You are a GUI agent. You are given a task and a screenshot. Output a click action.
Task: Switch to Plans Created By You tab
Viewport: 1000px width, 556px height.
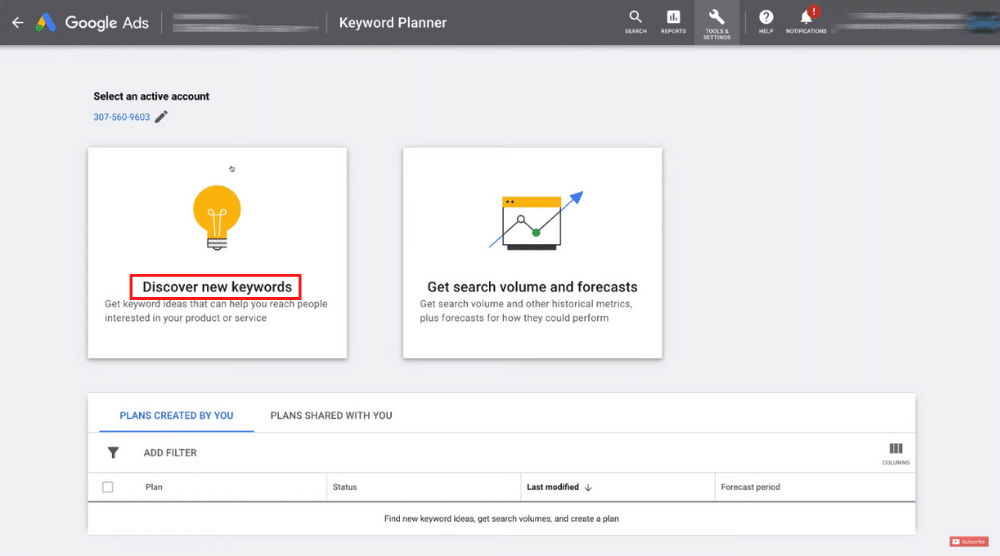tap(177, 416)
